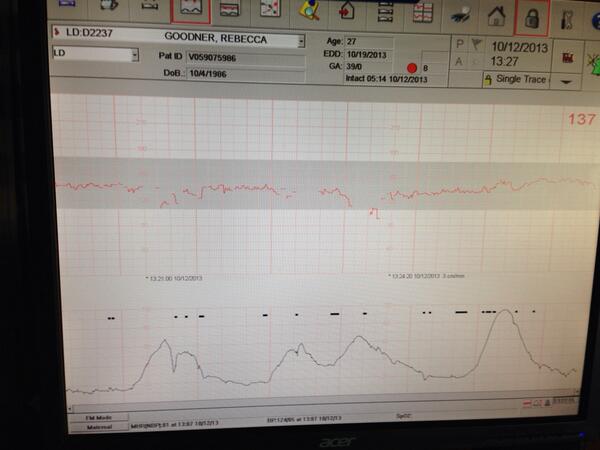
Task: Click the P indicator left of the date
Action: [x=460, y=44]
